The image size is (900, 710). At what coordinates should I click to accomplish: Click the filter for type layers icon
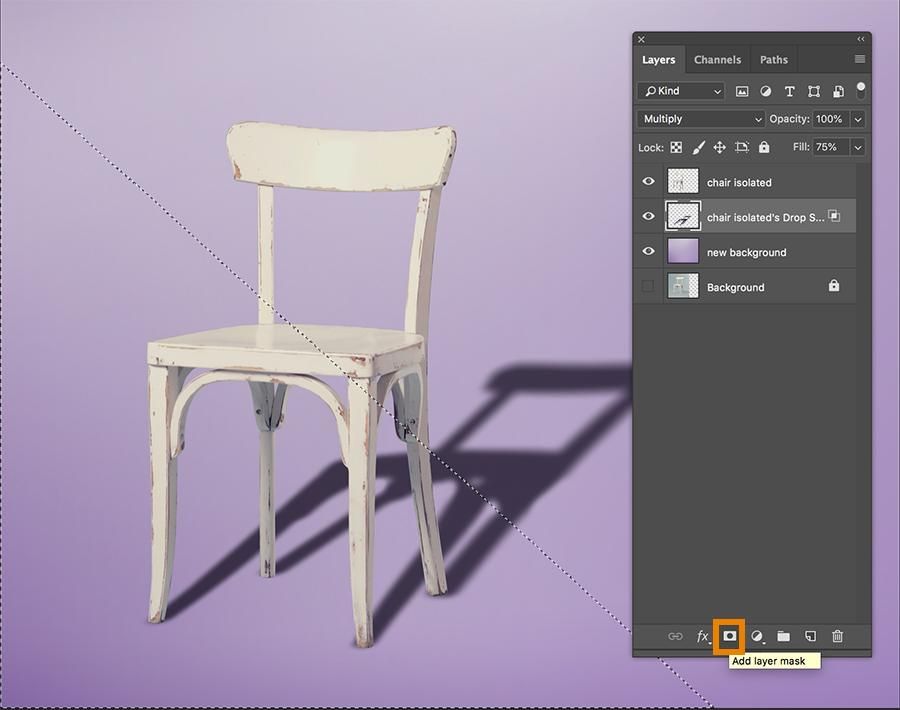[790, 91]
